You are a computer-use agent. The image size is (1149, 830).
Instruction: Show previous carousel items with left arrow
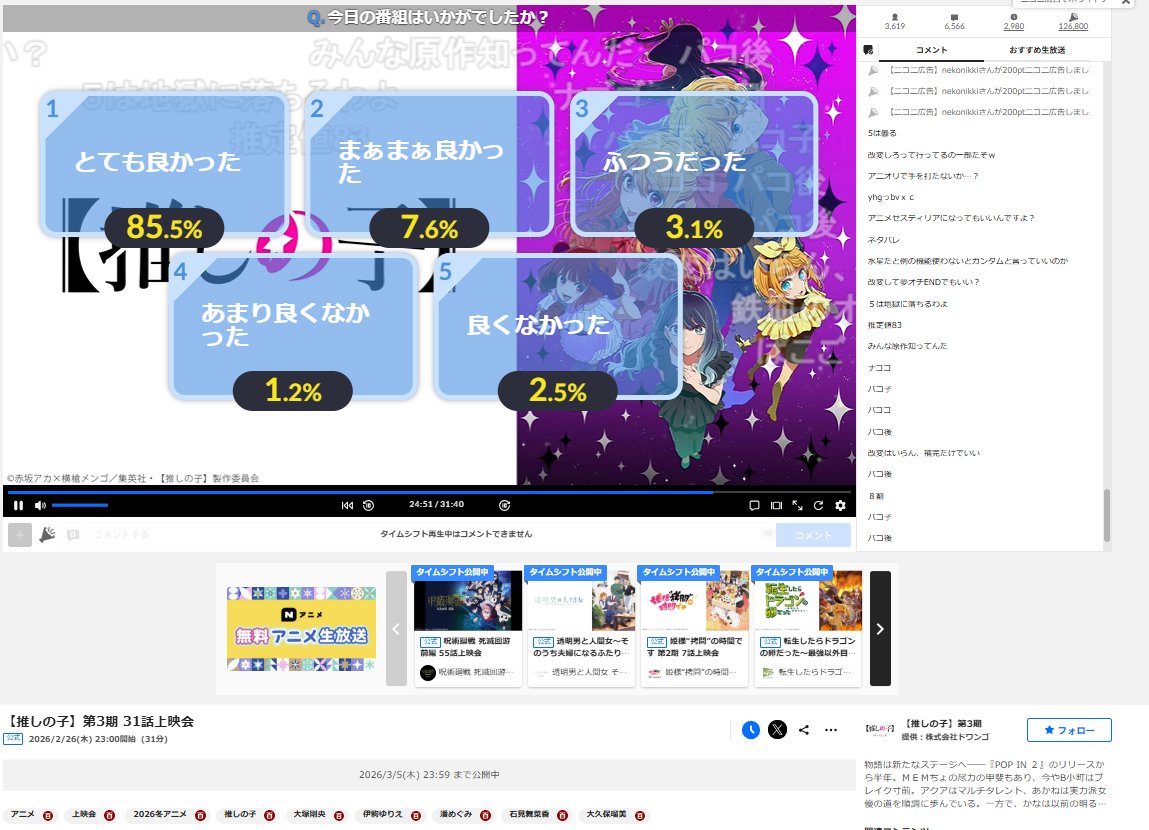[x=396, y=629]
